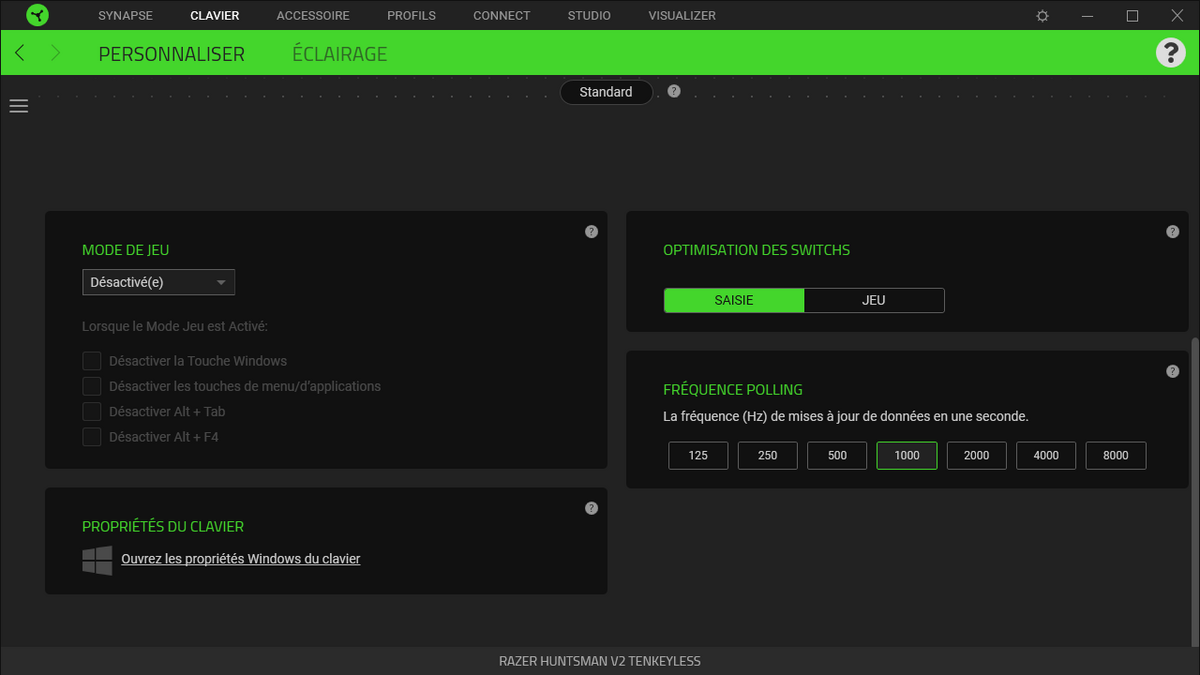Go back with the left arrow
The height and width of the screenshot is (675, 1200).
(20, 53)
